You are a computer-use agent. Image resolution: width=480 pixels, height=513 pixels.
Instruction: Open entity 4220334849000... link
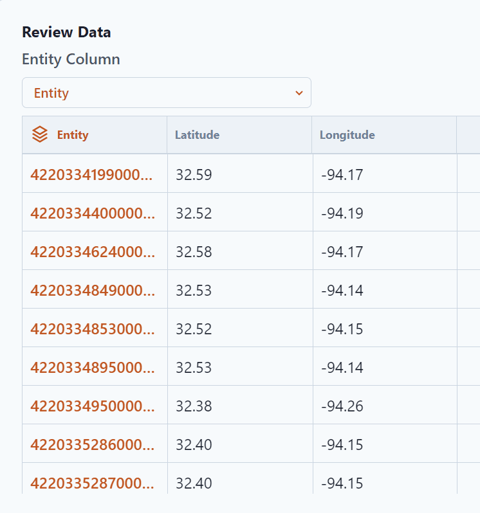(93, 291)
